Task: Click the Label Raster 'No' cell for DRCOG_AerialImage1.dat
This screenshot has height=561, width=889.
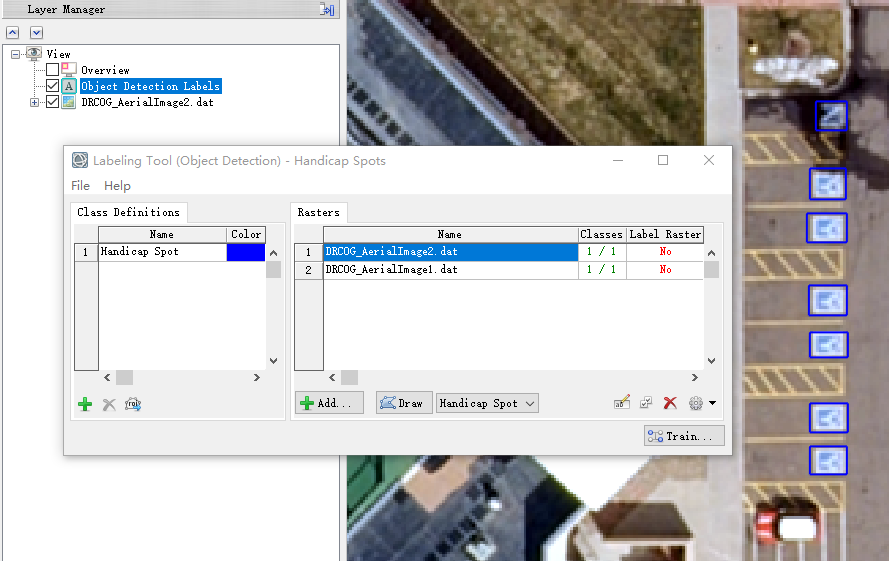Action: pyautogui.click(x=665, y=269)
